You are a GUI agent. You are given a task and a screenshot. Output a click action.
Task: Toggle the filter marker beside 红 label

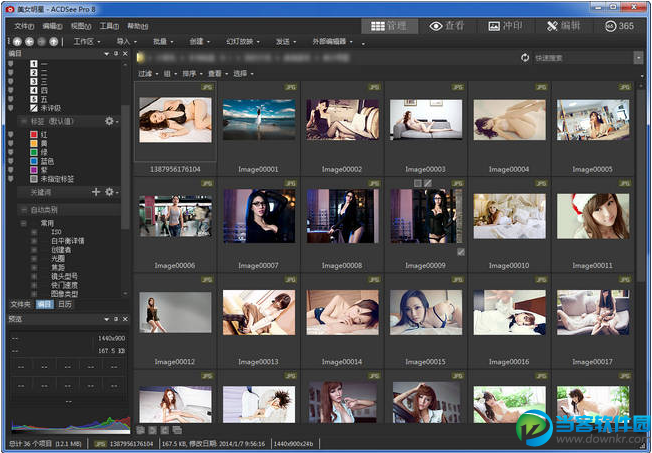click(x=11, y=134)
